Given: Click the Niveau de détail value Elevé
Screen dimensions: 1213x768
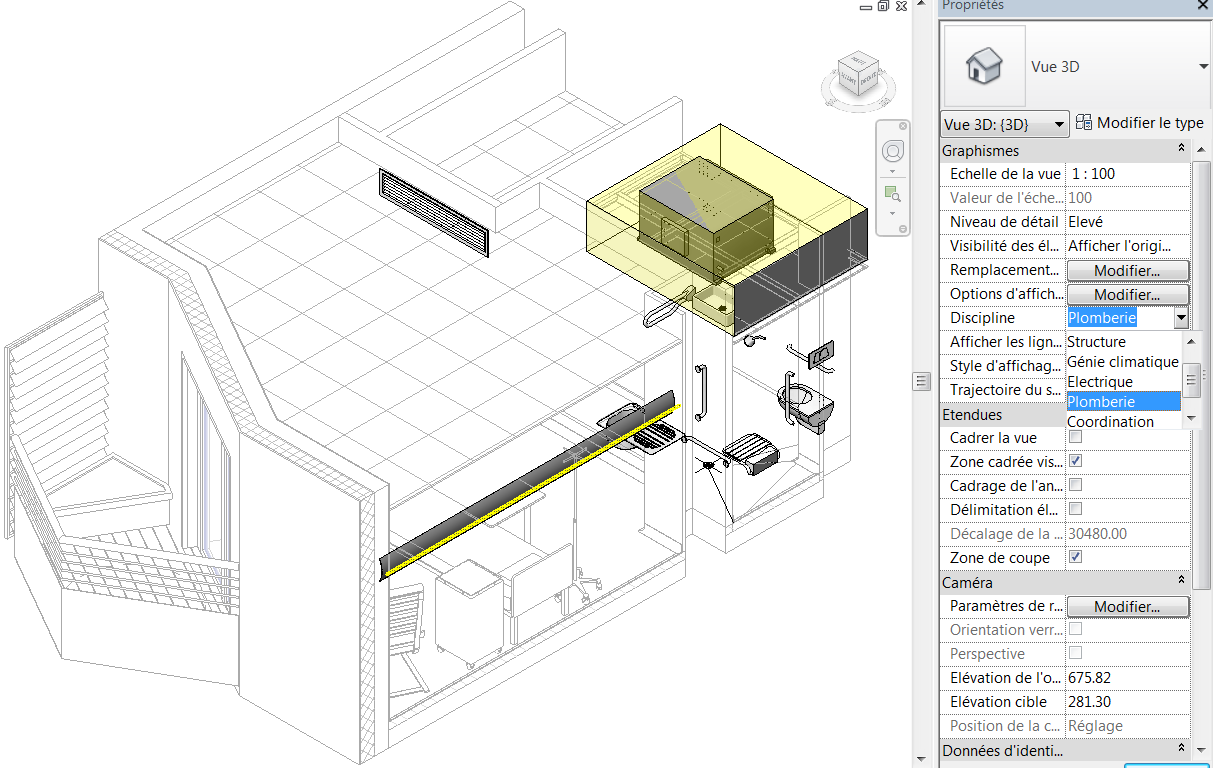Looking at the screenshot, I should click(1128, 222).
